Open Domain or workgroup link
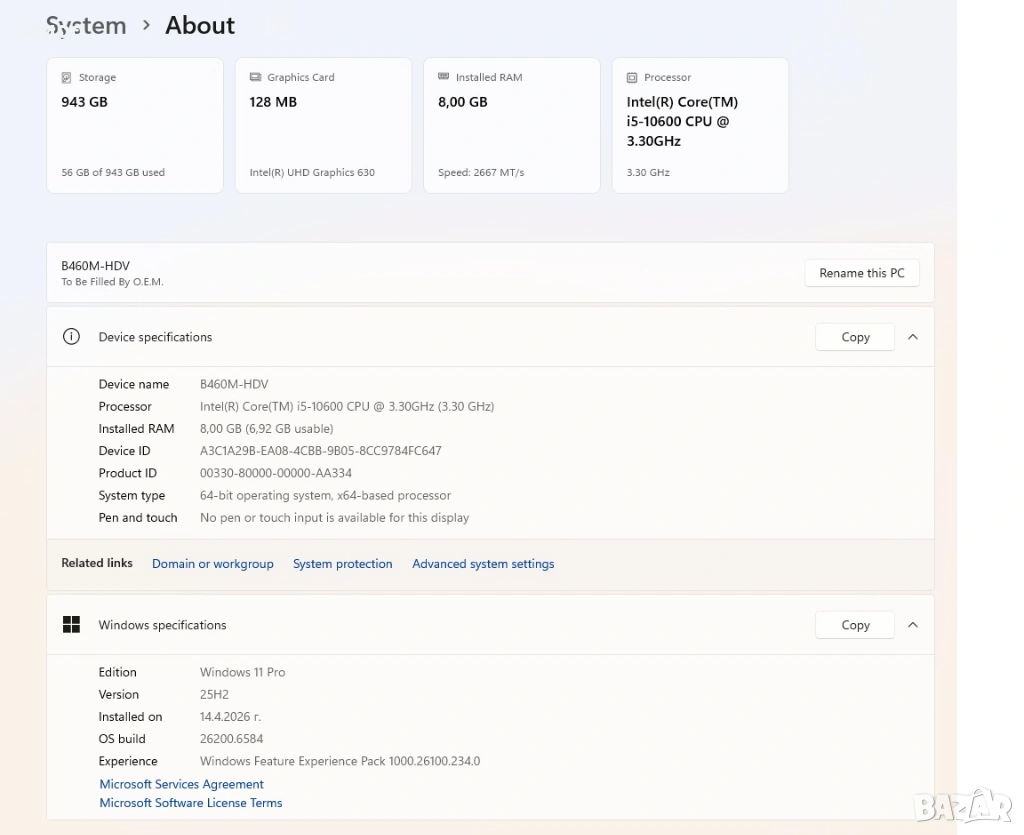The image size is (1024, 835). pos(212,564)
